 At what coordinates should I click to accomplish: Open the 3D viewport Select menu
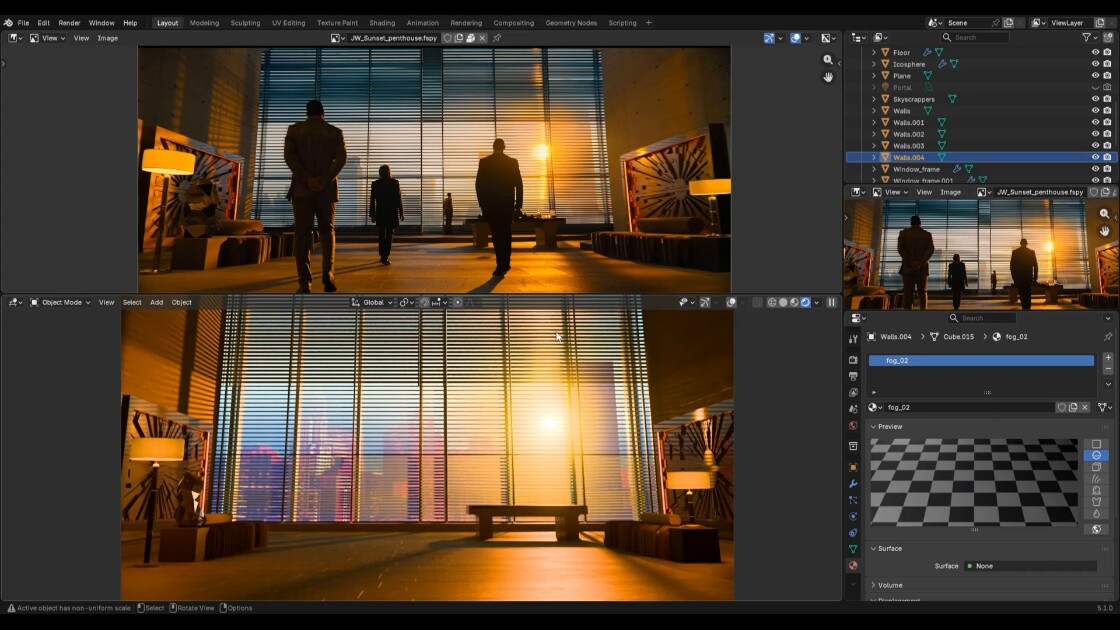pyautogui.click(x=132, y=302)
